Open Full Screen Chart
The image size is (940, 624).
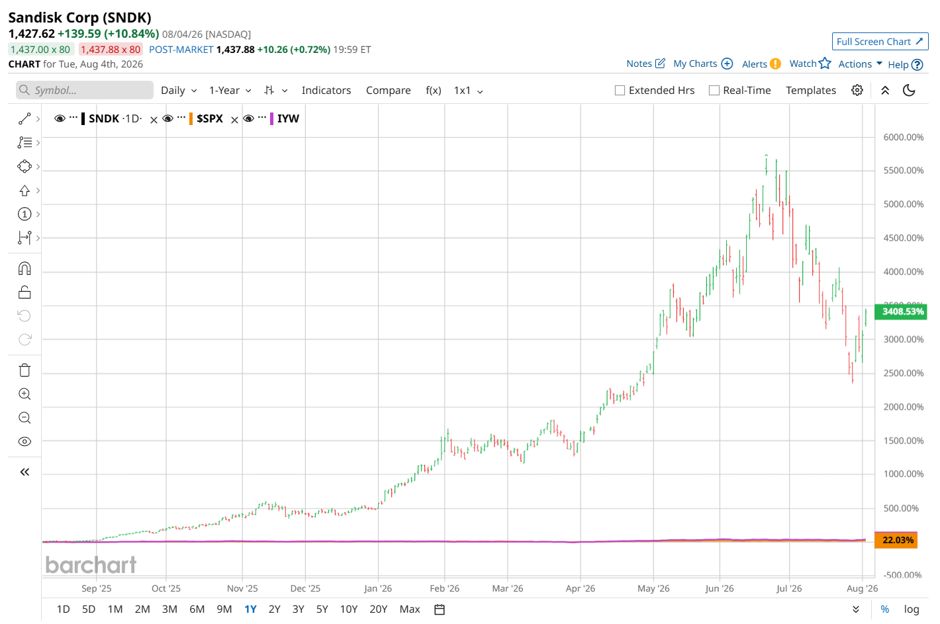(x=879, y=41)
